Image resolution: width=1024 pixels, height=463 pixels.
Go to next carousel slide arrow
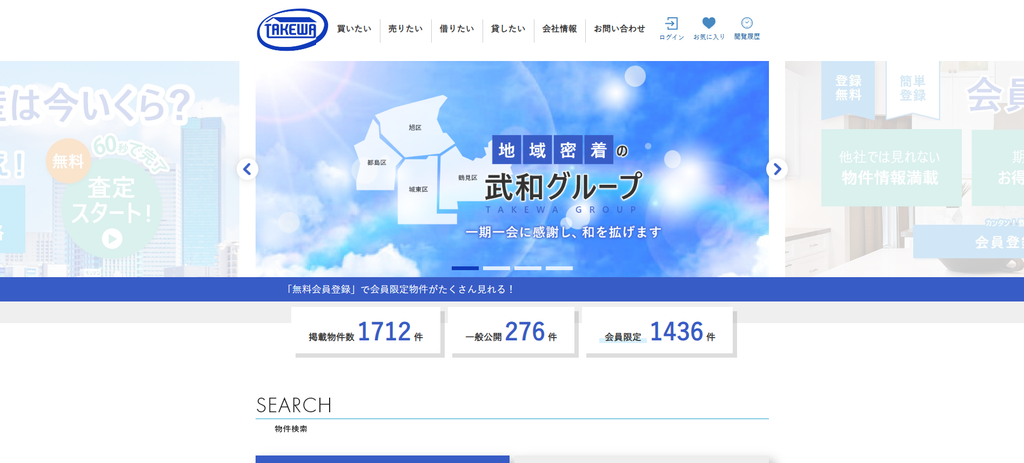click(776, 169)
